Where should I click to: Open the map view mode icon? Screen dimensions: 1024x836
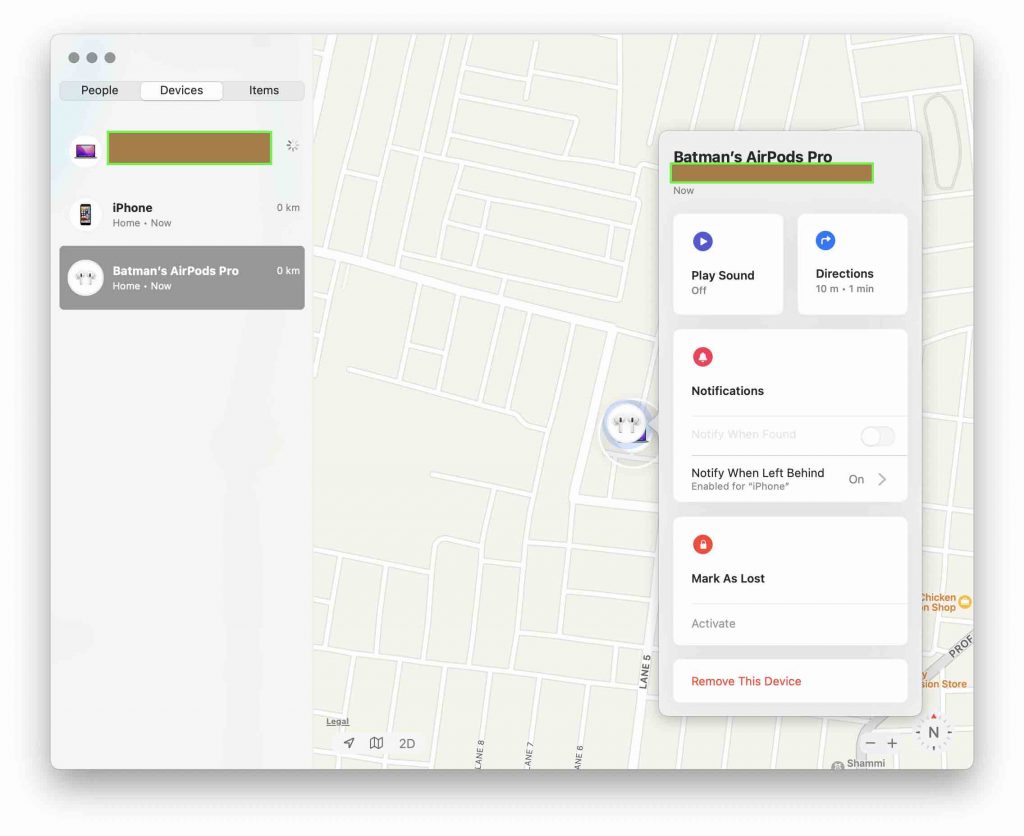[376, 743]
